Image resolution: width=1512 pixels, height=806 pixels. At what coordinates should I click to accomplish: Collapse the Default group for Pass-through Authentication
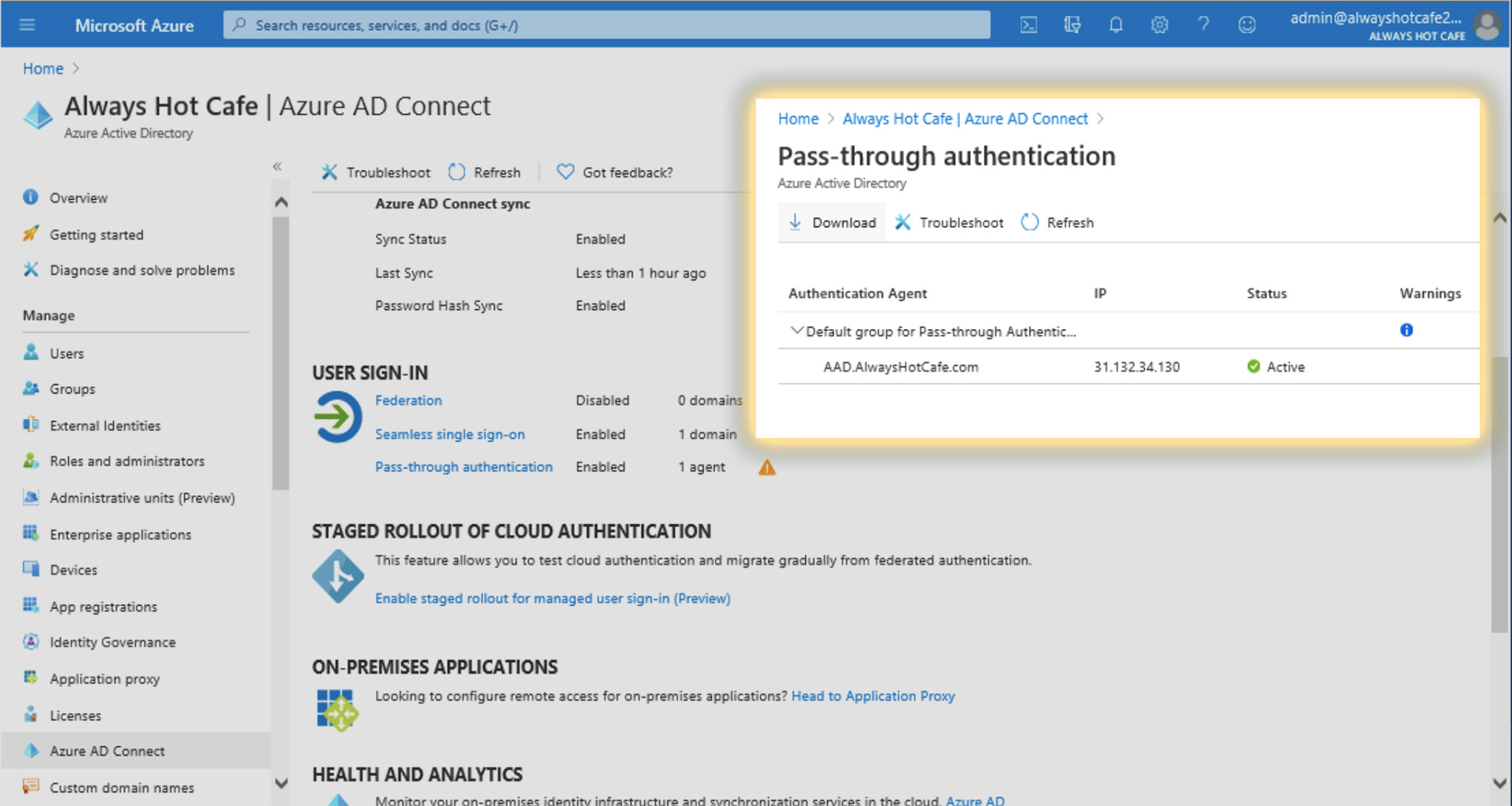(x=796, y=330)
